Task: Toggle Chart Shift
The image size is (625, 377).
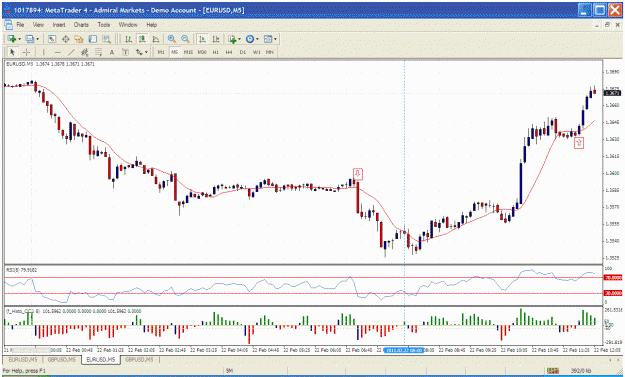Action: tap(216, 39)
